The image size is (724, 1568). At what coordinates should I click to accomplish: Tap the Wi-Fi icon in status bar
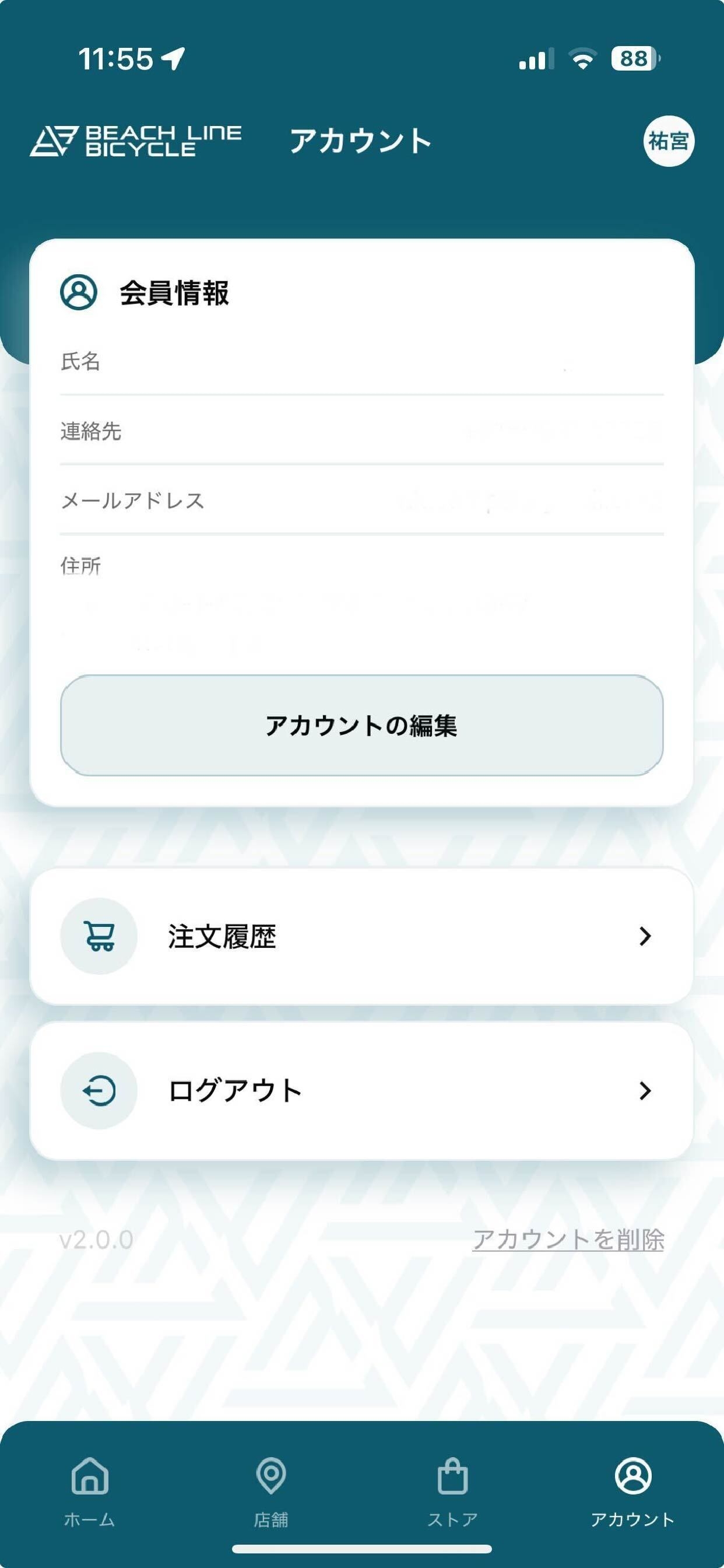(582, 59)
